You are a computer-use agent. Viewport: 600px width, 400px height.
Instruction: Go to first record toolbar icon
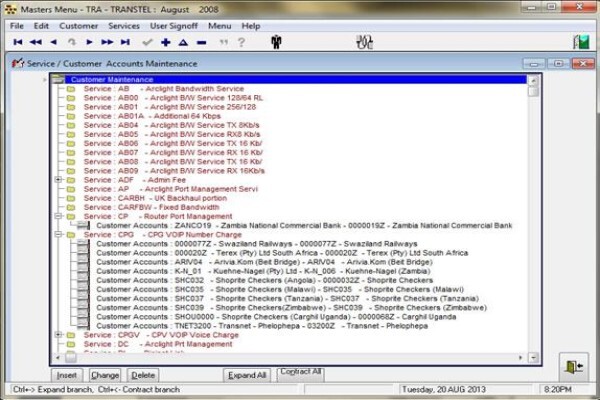[x=18, y=42]
